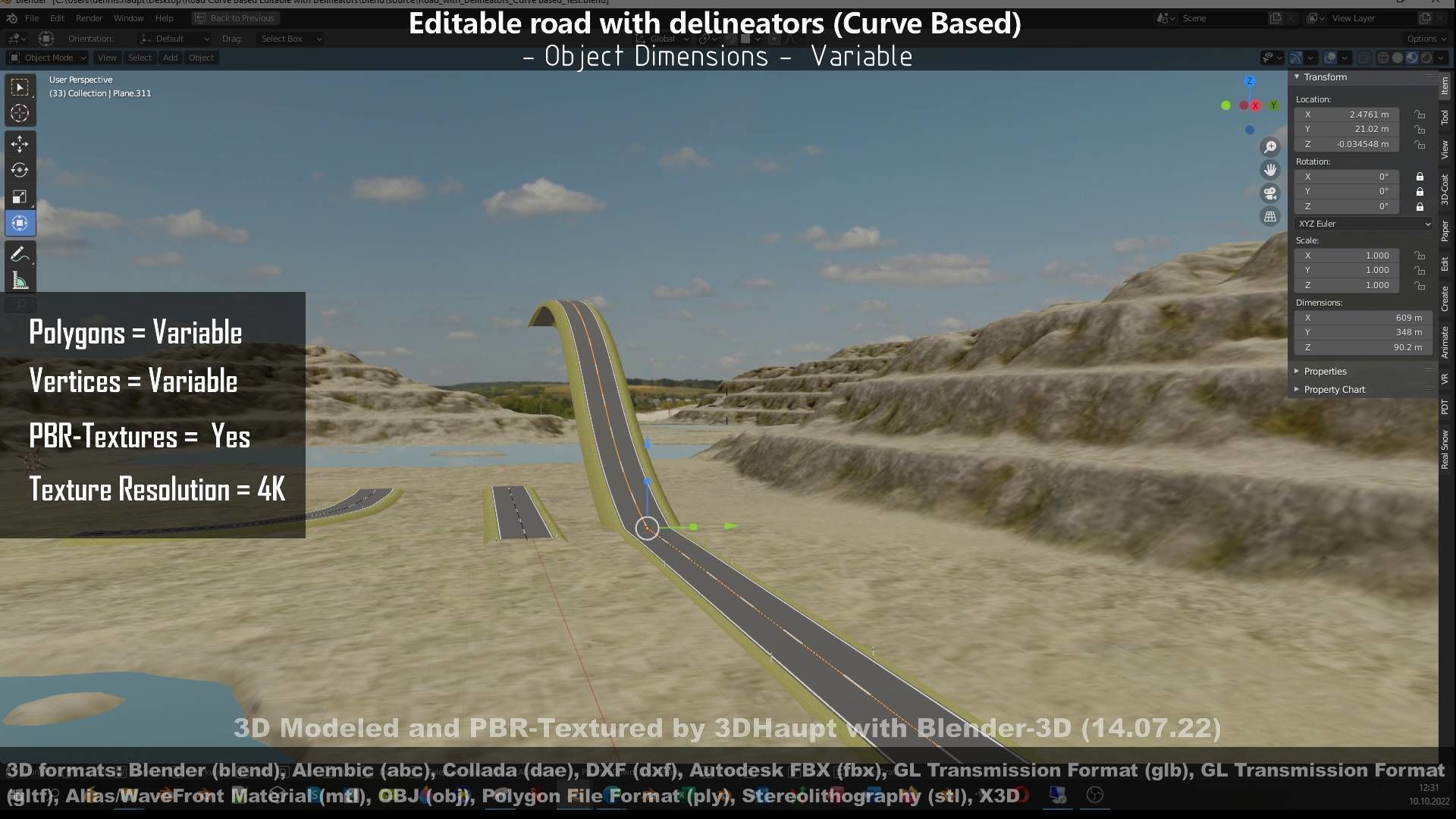Open Drag Select Box dropdown

coord(292,39)
